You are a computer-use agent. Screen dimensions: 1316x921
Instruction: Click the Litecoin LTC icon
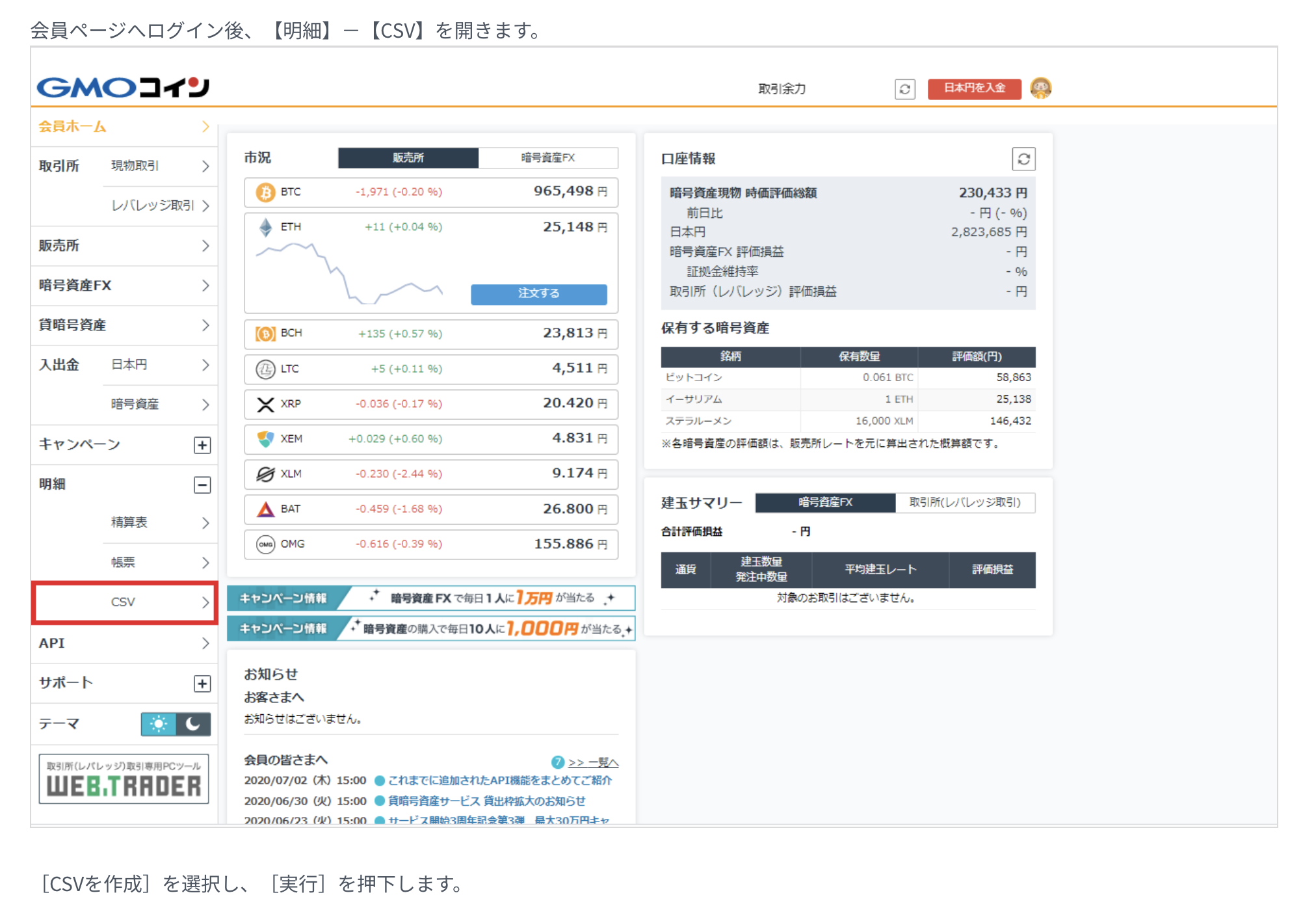[x=265, y=369]
